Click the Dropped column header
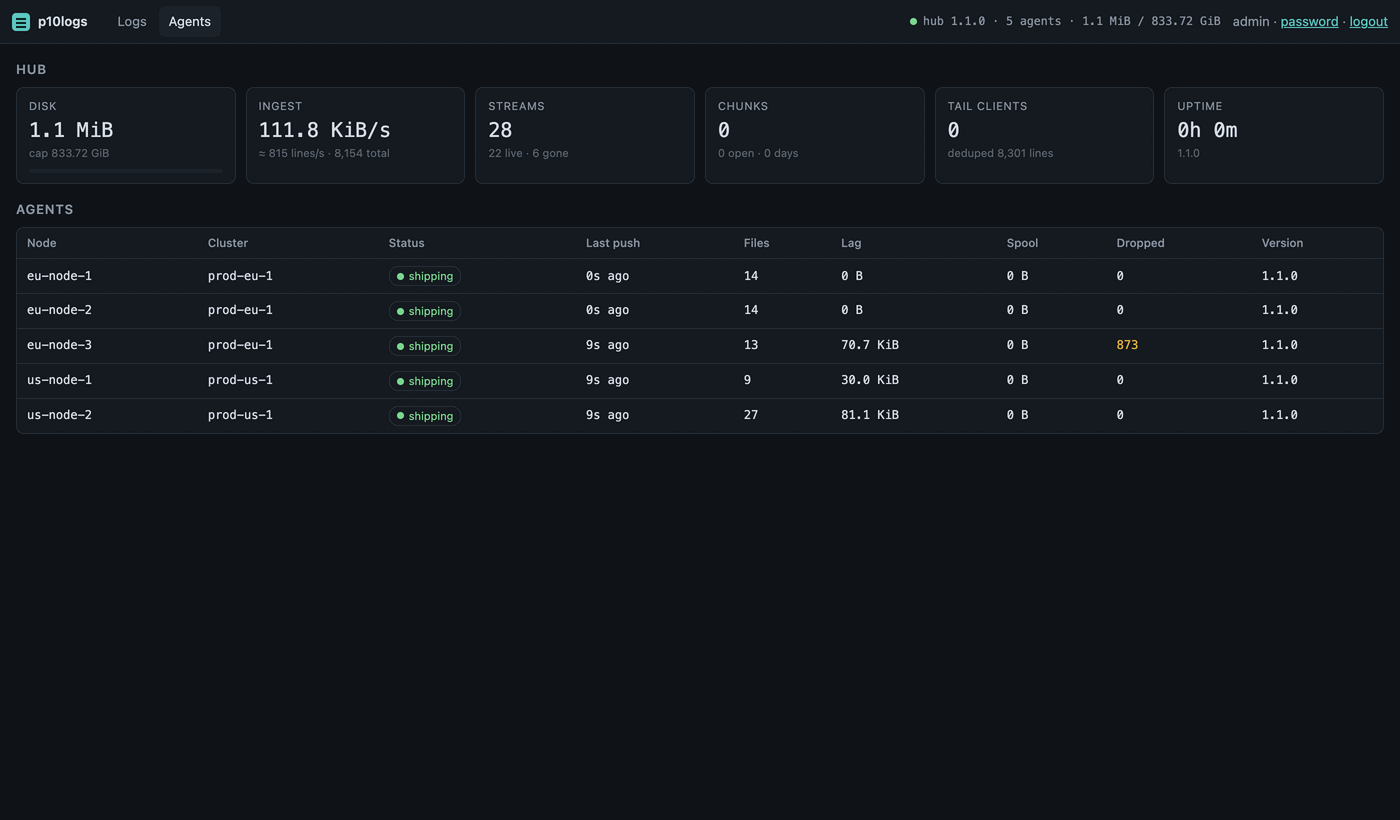Viewport: 1400px width, 820px height. (x=1140, y=243)
